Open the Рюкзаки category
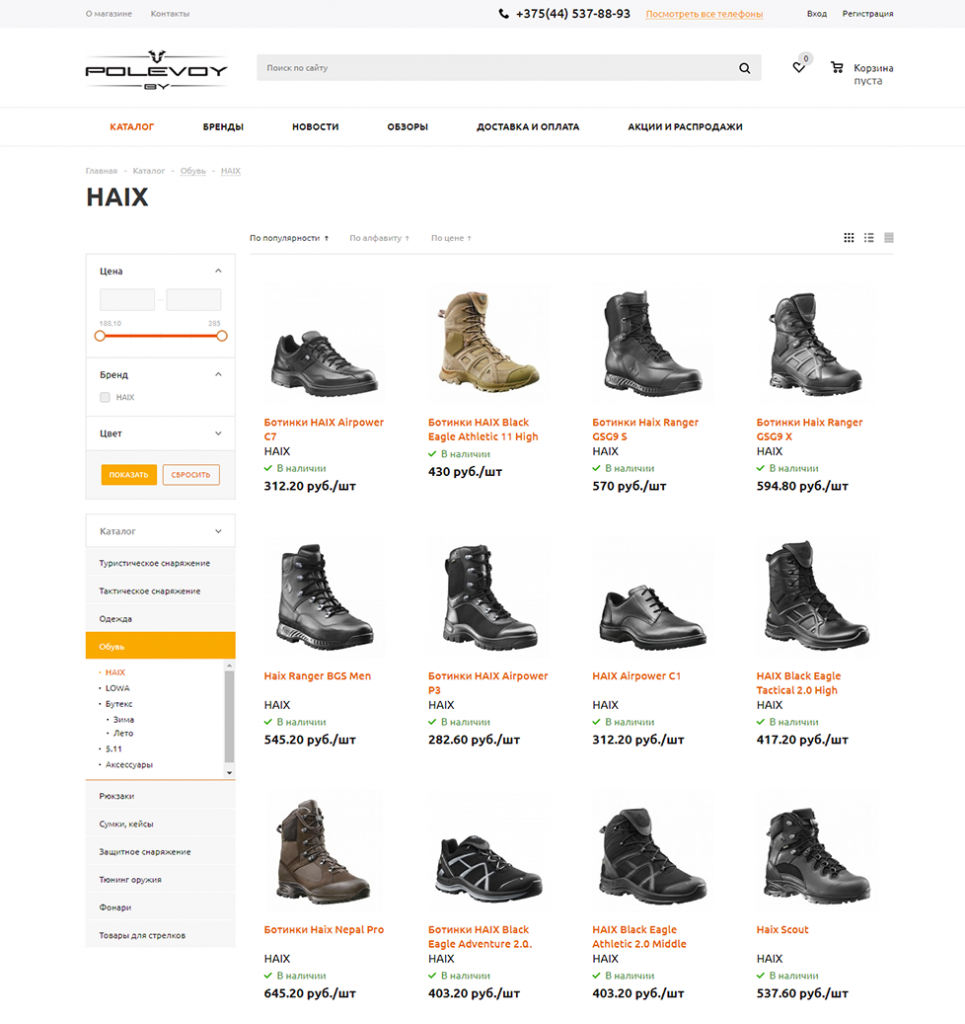Screen dimensions: 965x1024 click(x=160, y=796)
